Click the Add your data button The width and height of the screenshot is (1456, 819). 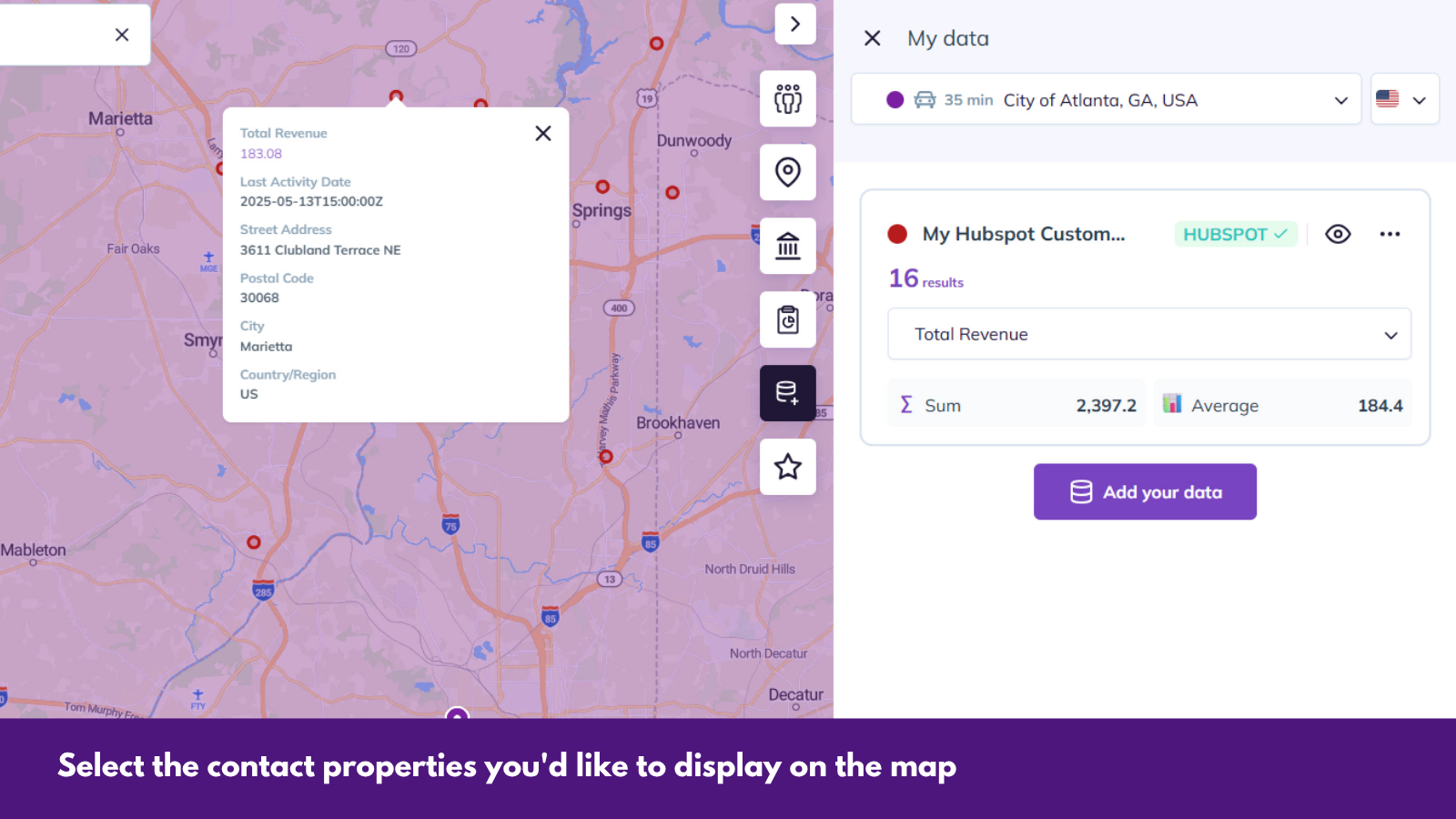pyautogui.click(x=1145, y=492)
